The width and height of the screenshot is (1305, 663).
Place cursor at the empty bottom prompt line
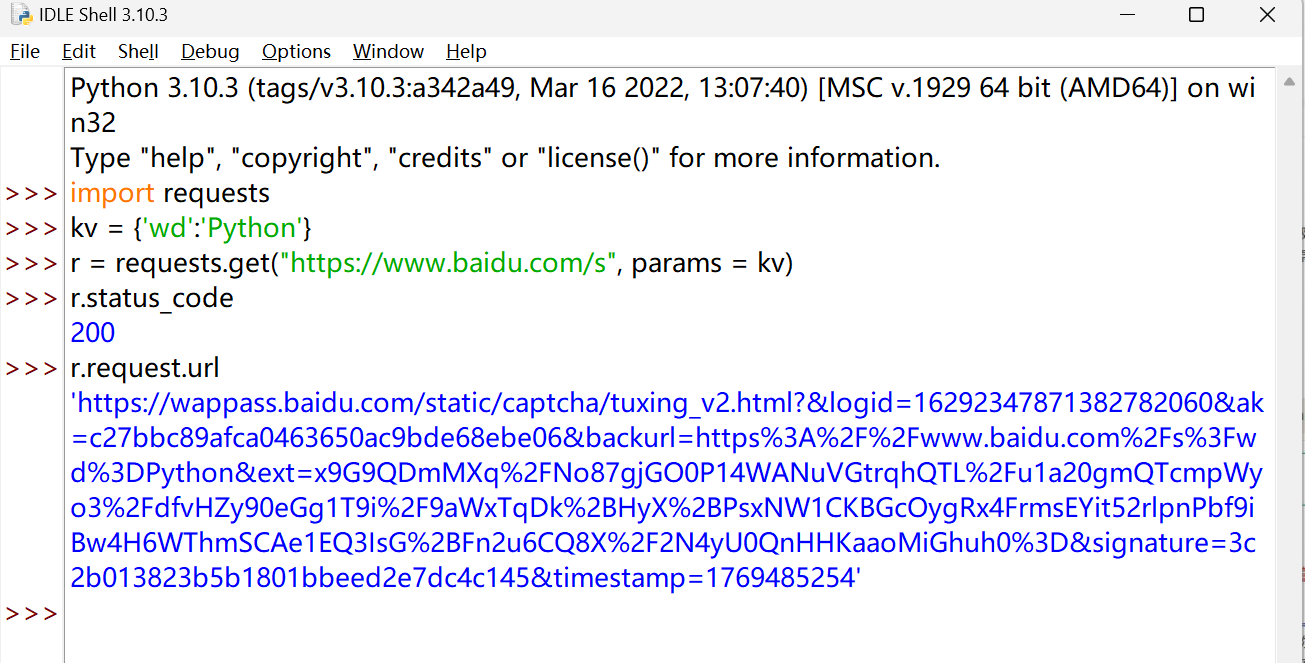point(670,613)
